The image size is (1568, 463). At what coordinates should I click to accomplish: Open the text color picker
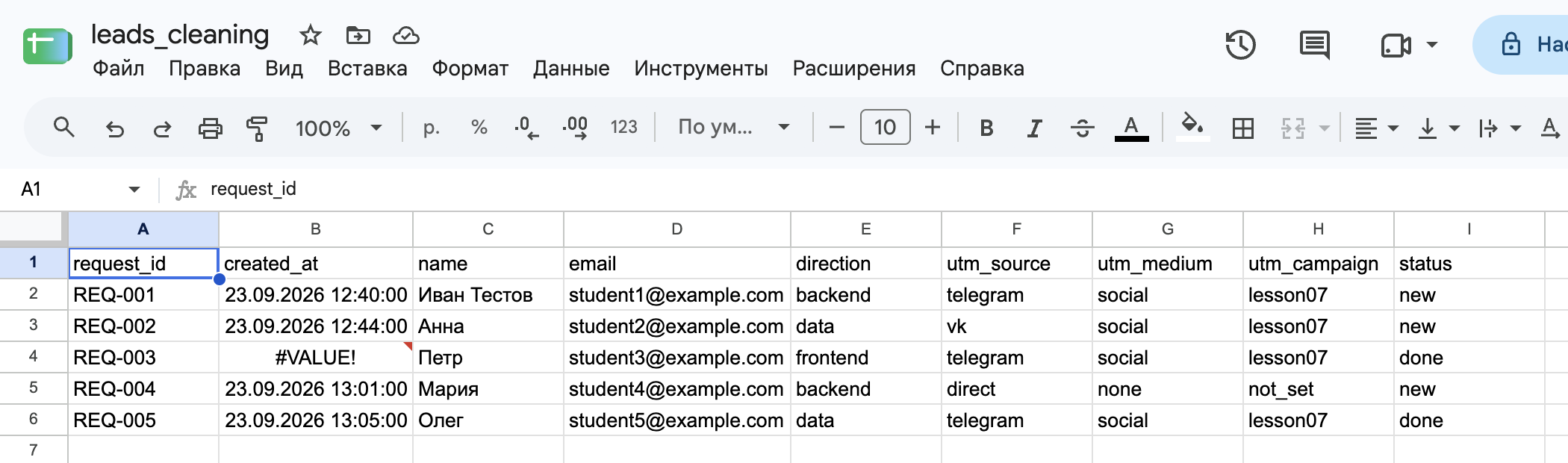pos(1131,128)
